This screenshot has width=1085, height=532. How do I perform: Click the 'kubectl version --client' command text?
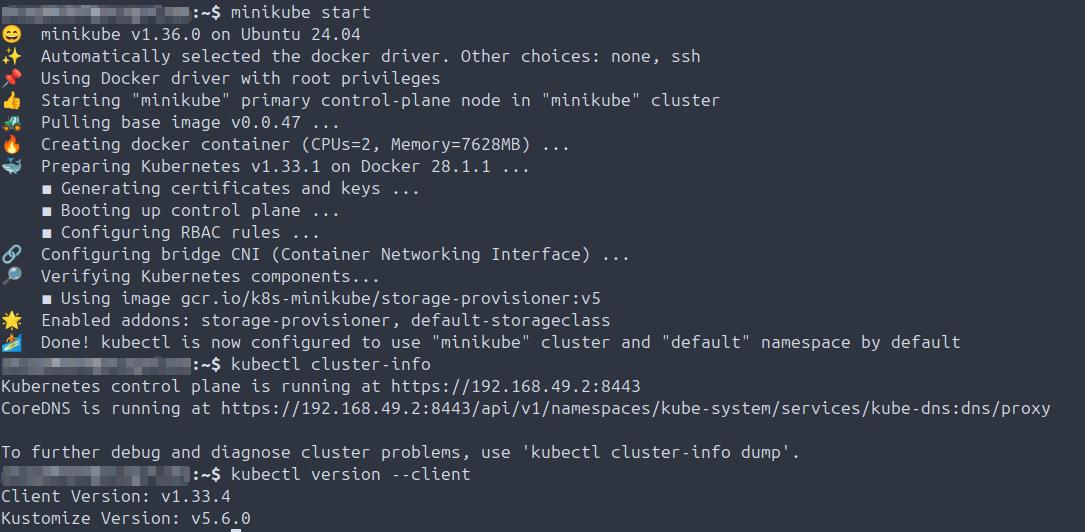point(350,474)
